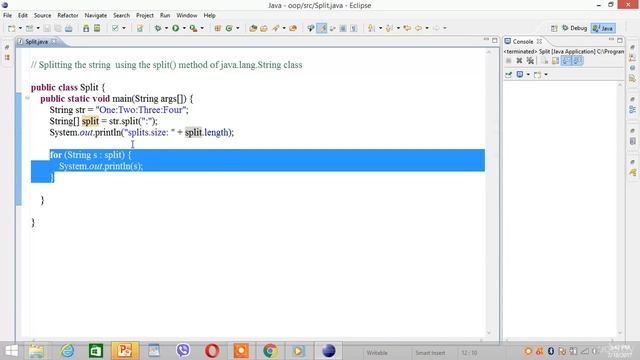Screen dimensions: 640x360
Task: Switch to the Debug perspective
Action: pos(574,28)
